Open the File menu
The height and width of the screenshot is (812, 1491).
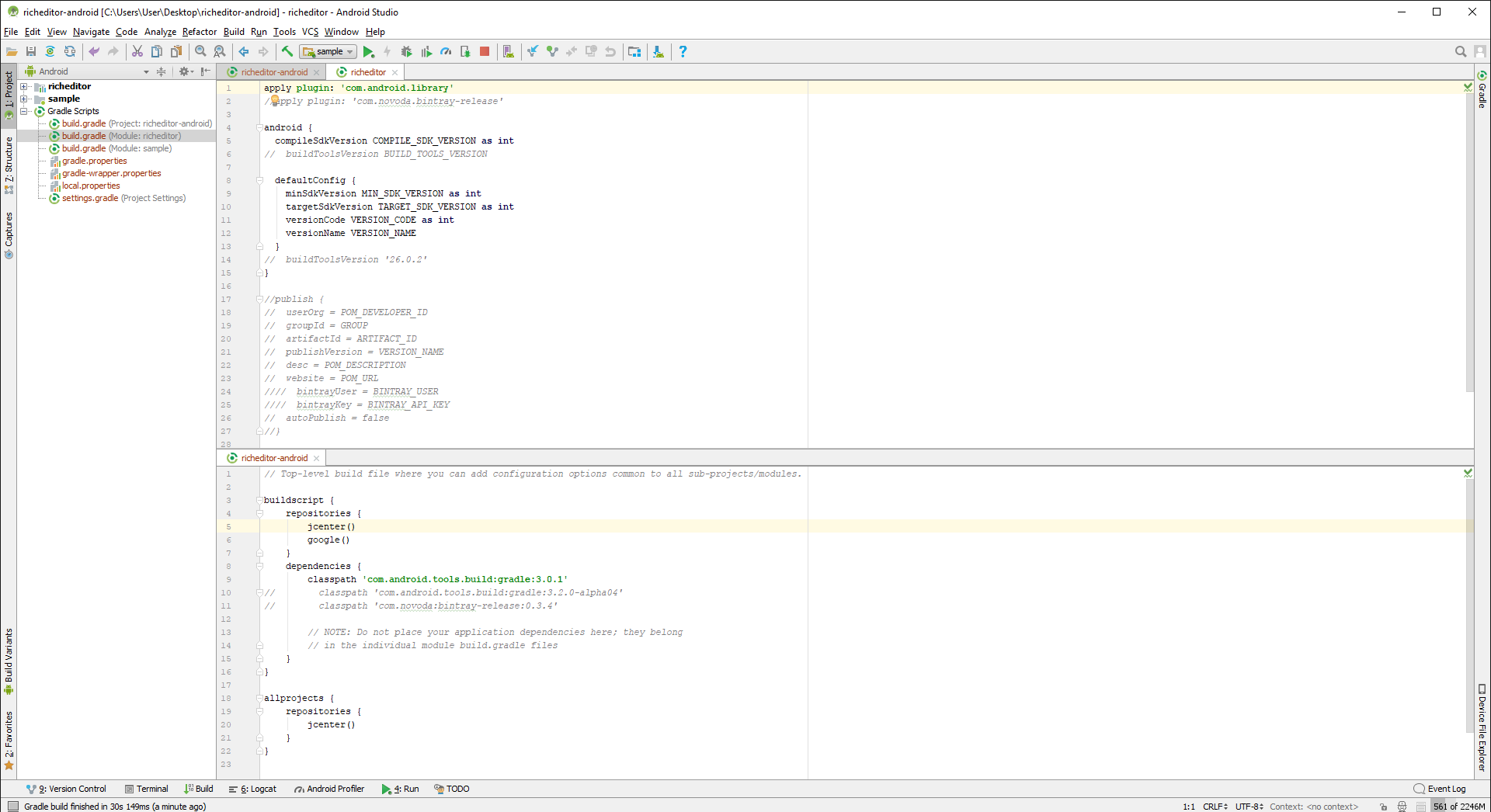tap(11, 32)
